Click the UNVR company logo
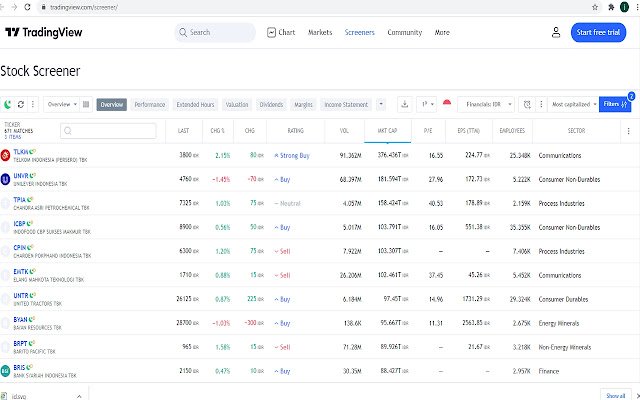The image size is (640, 400). pos(5,179)
